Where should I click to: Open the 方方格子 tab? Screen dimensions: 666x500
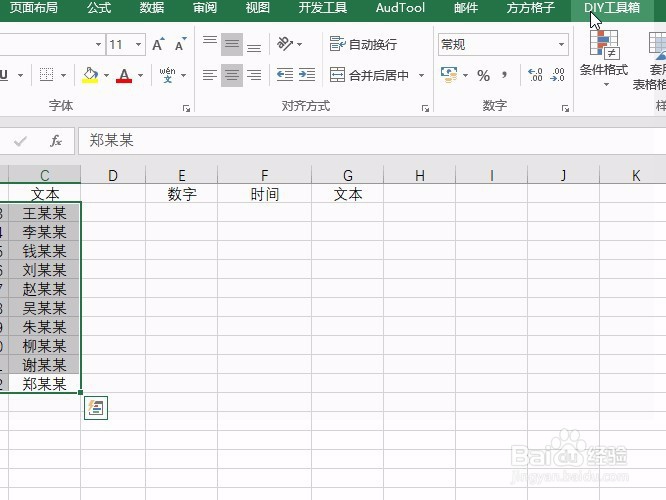pyautogui.click(x=531, y=8)
